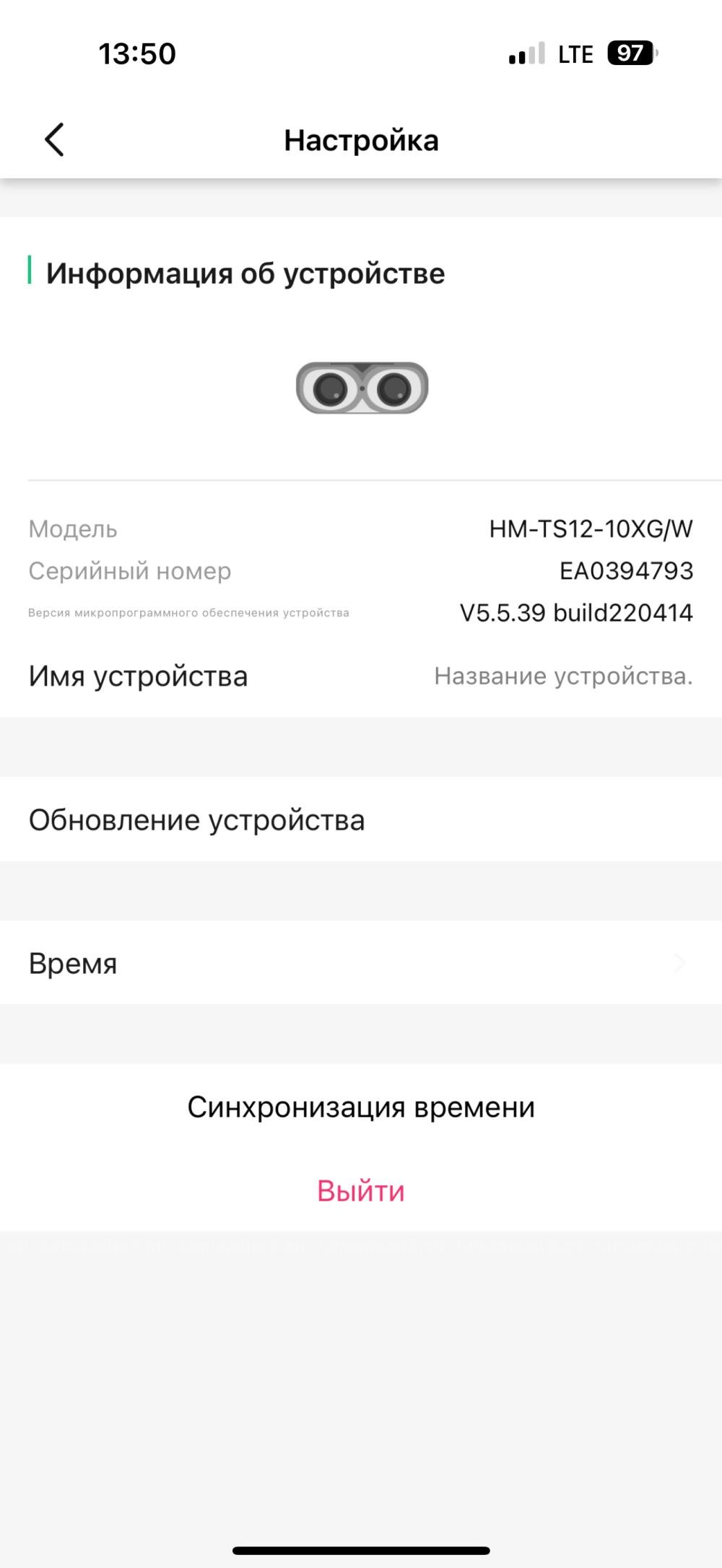Tap the battery indicator showing 97

pyautogui.click(x=630, y=53)
